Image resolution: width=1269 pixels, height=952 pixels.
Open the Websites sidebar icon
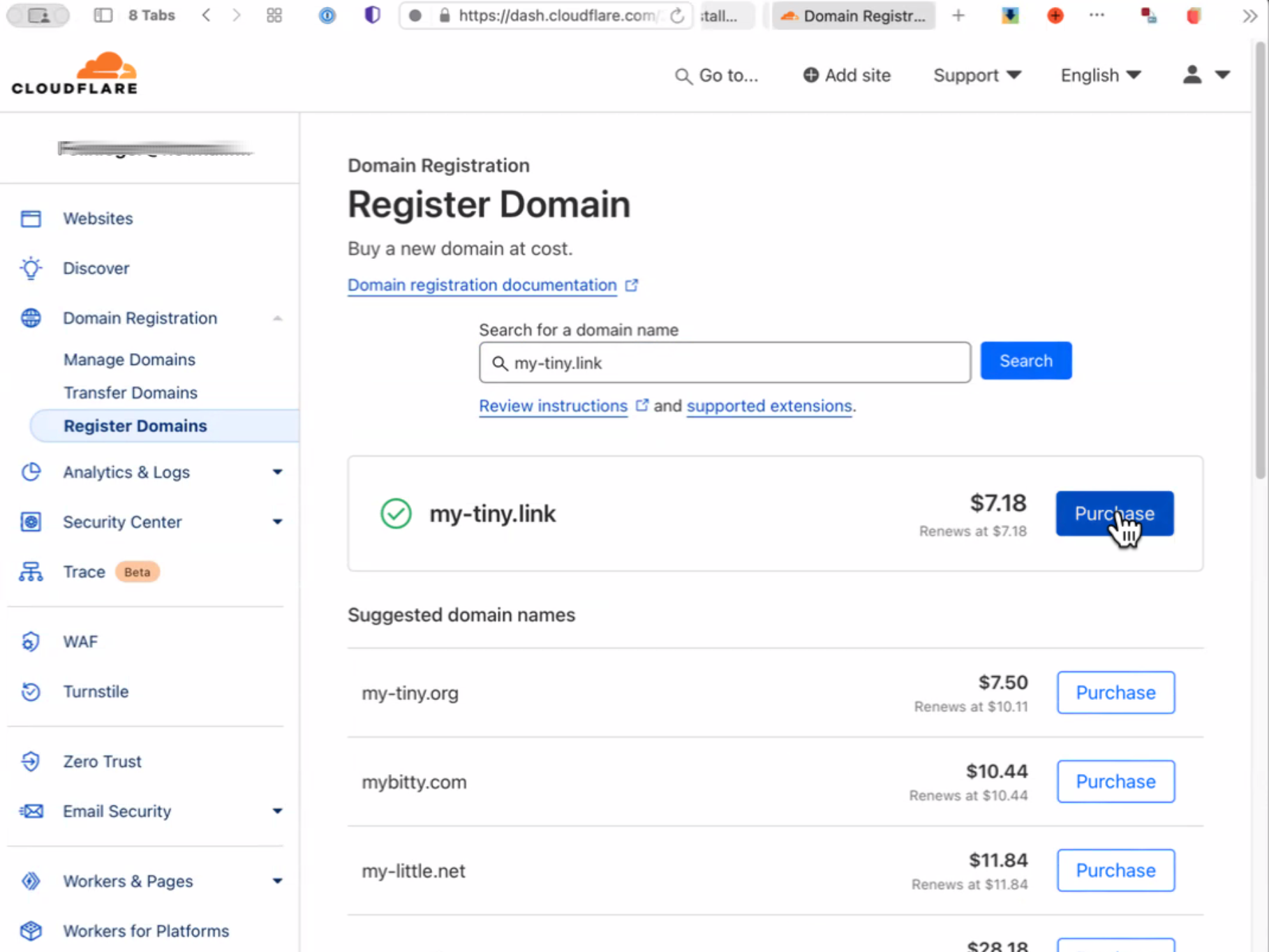point(31,218)
